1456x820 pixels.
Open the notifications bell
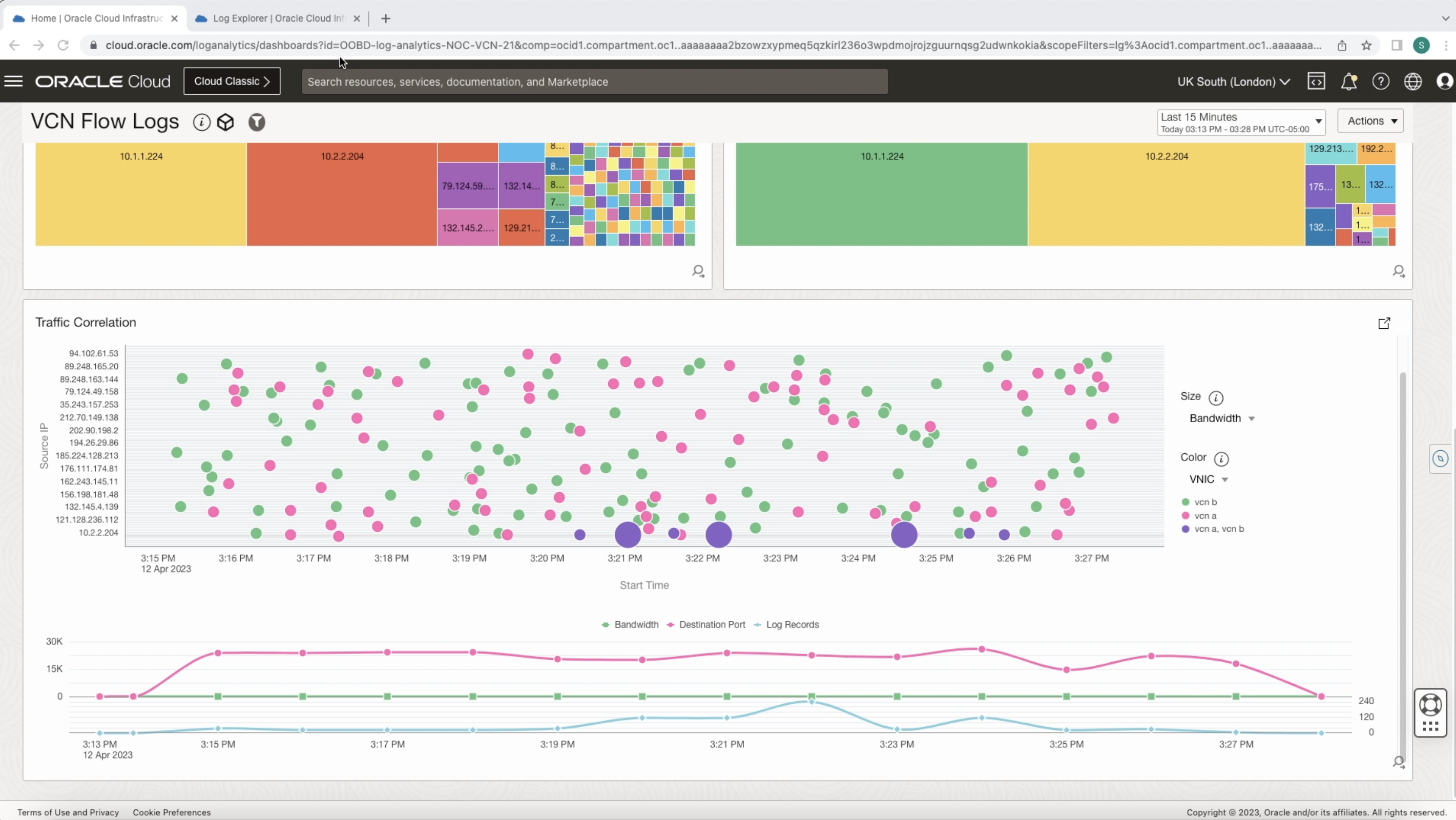1348,81
